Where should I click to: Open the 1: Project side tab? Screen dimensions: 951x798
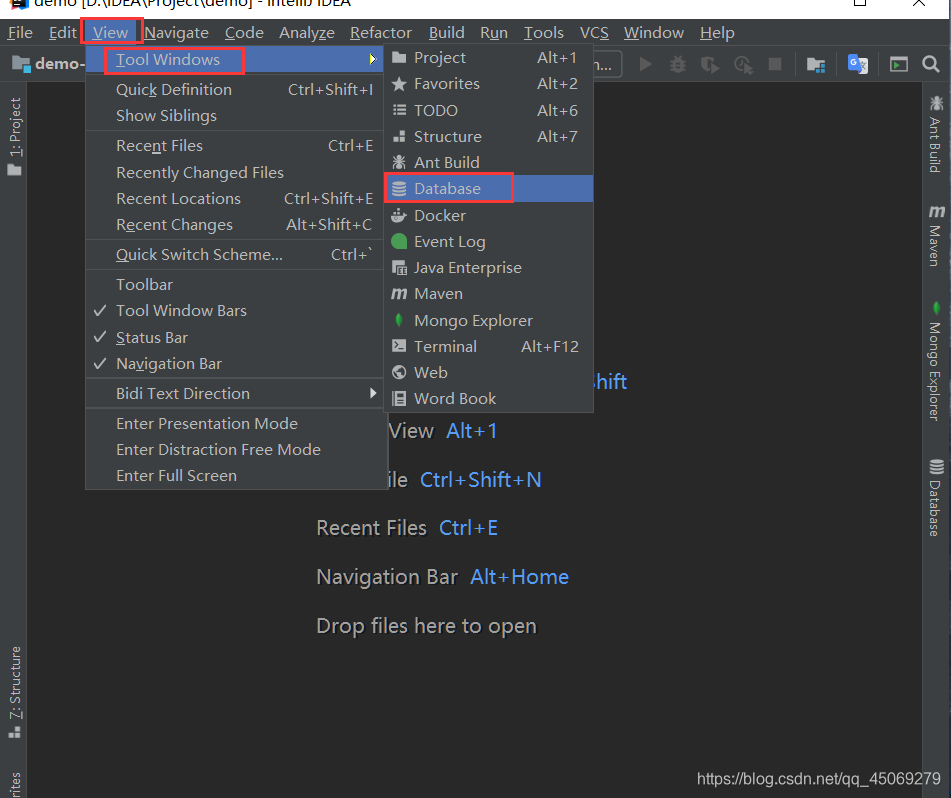tap(15, 136)
